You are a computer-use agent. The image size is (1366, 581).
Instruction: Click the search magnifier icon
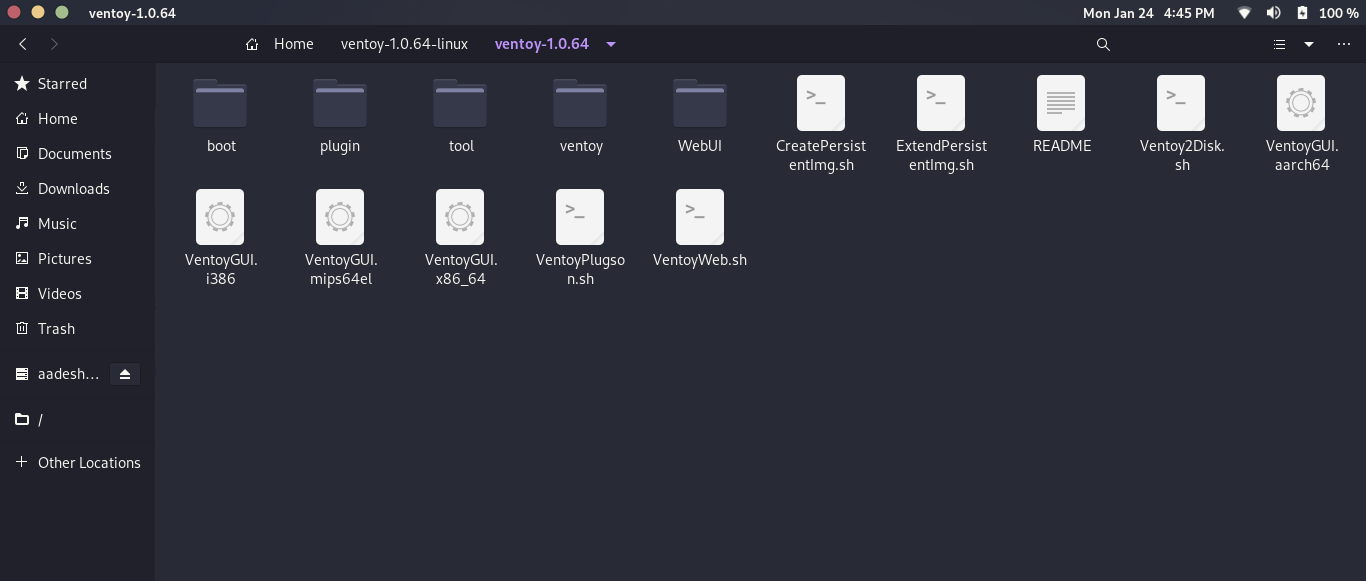(x=1103, y=44)
